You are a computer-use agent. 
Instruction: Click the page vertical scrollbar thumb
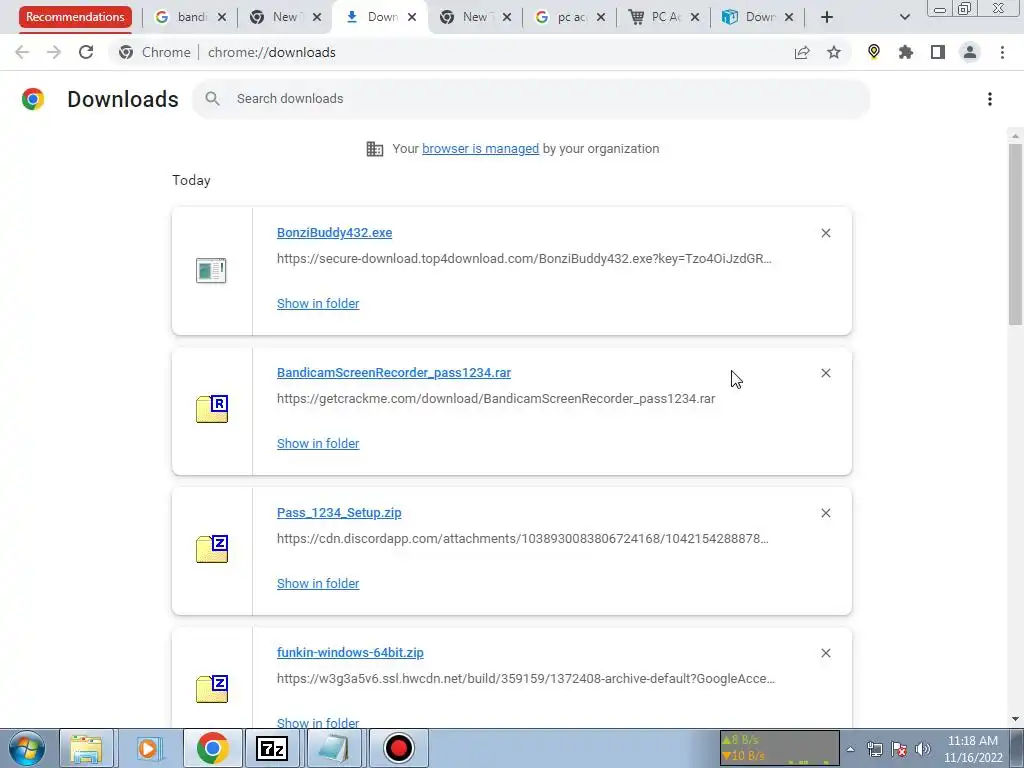tap(1015, 234)
